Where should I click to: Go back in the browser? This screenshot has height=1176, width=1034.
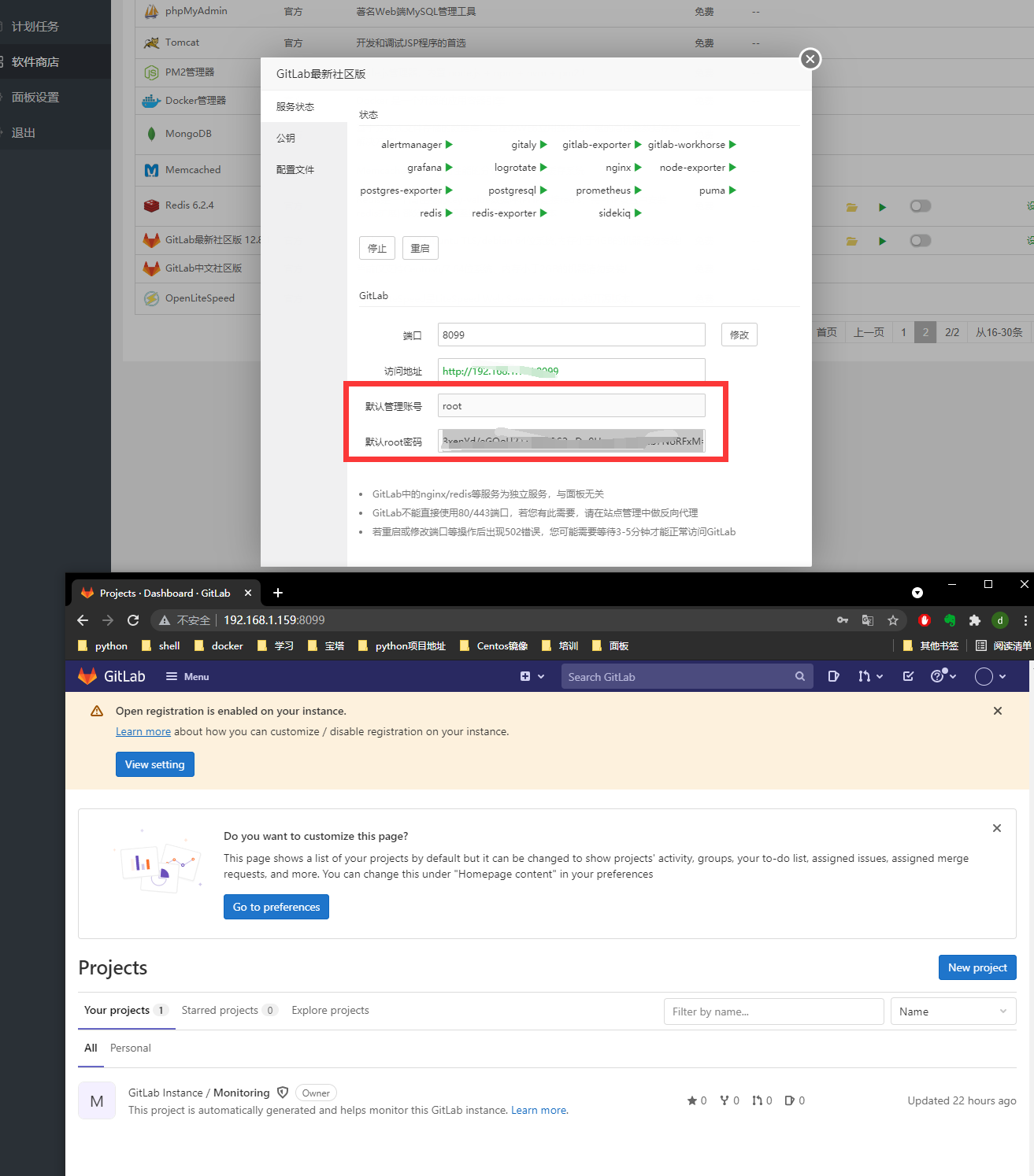[83, 620]
